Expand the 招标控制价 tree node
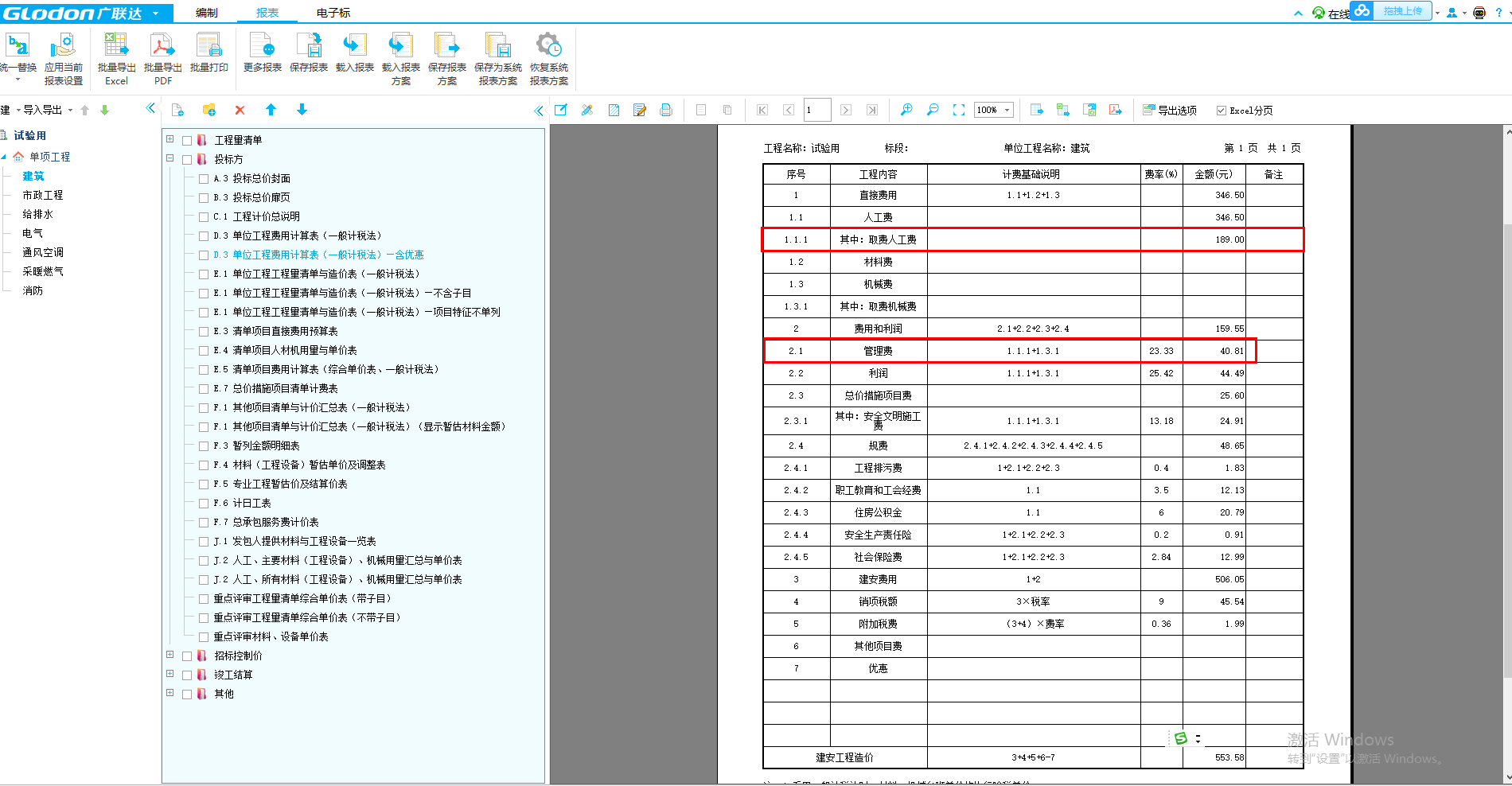The image size is (1512, 786). click(x=170, y=655)
